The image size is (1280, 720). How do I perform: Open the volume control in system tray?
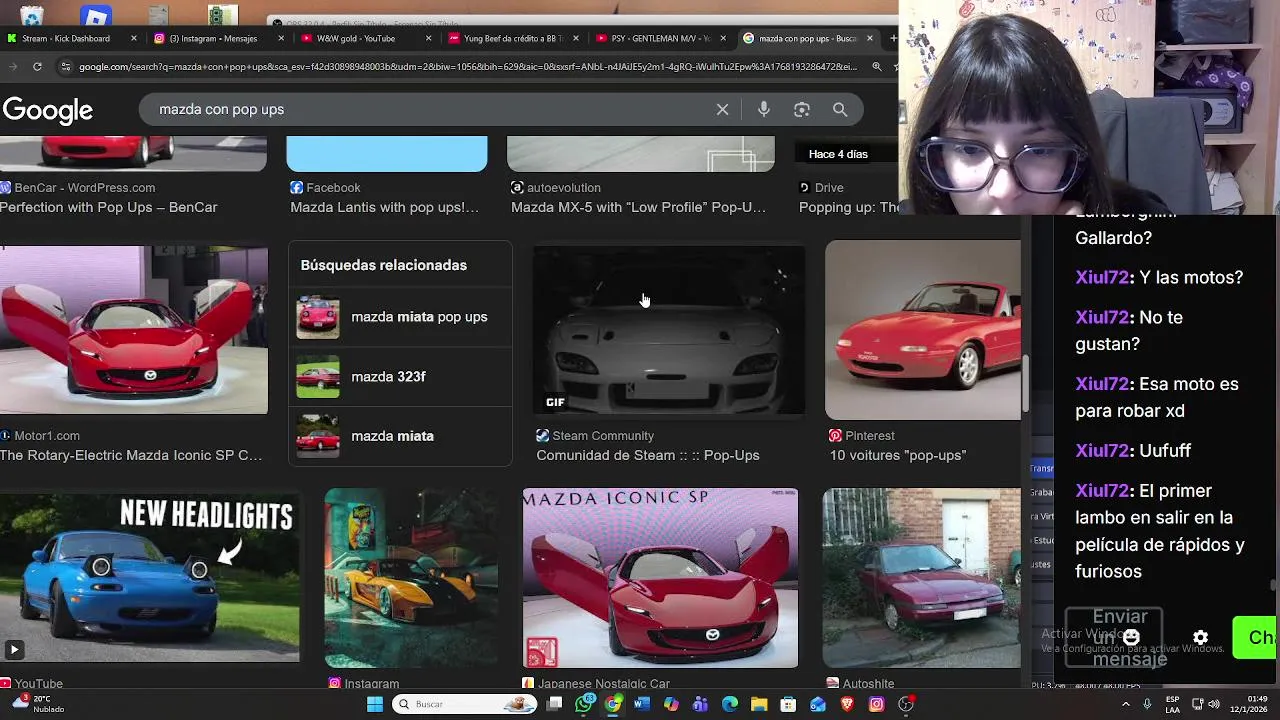pyautogui.click(x=1214, y=704)
